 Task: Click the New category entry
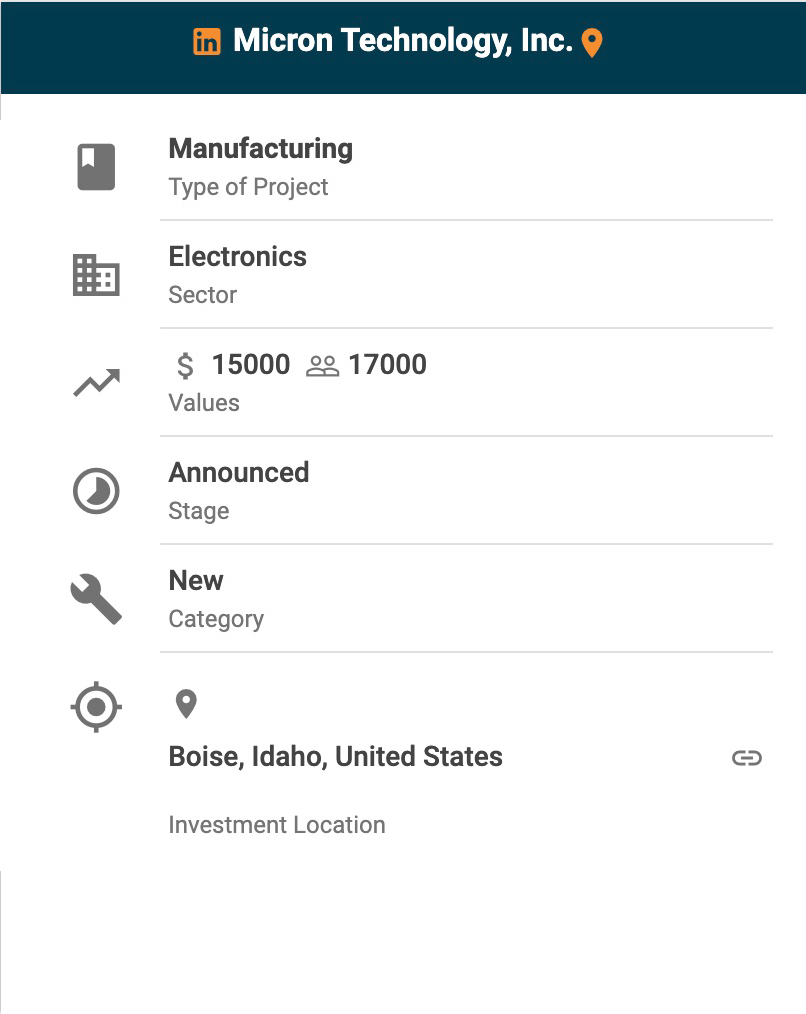pyautogui.click(x=196, y=581)
